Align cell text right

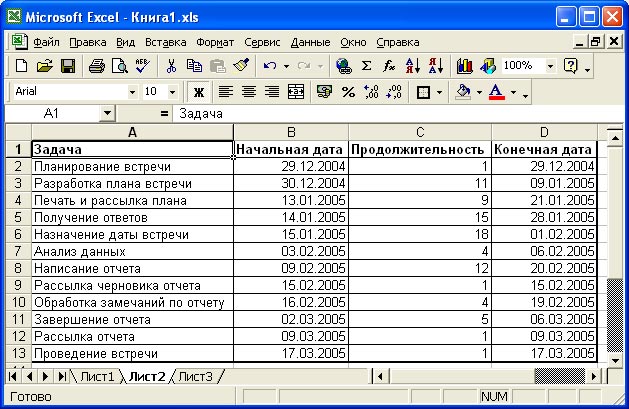coord(272,92)
